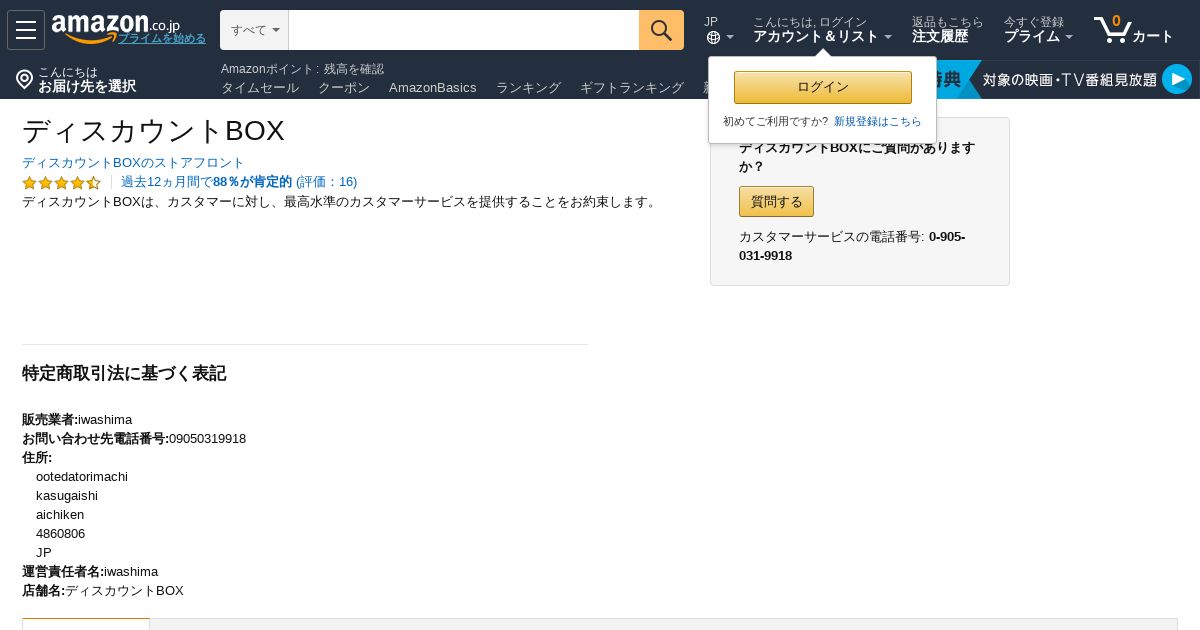Open the タイムセール menu item
Viewport: 1200px width, 630px height.
coord(260,88)
